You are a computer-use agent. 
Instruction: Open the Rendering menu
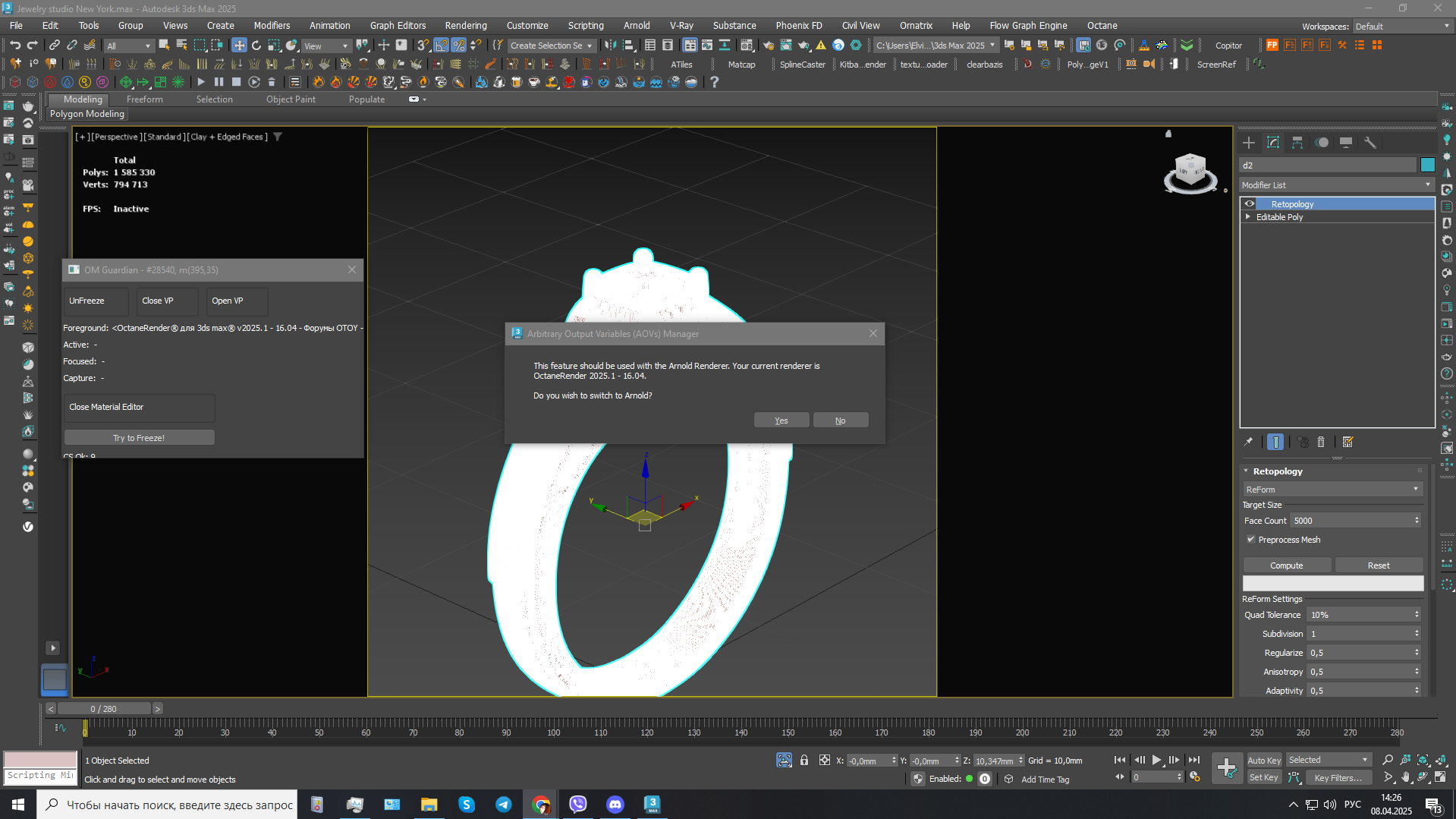click(x=465, y=26)
